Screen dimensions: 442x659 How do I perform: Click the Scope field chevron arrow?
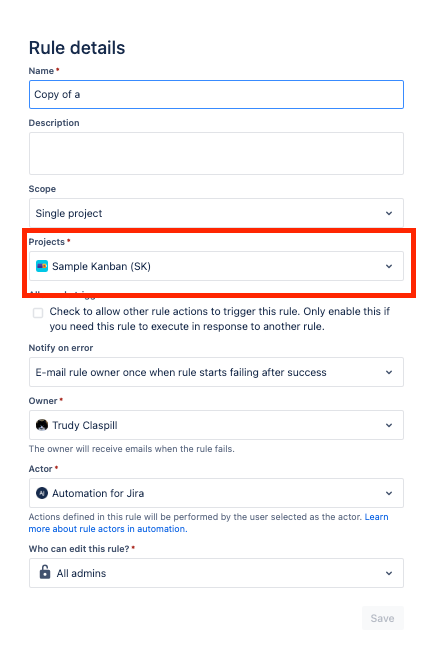click(x=389, y=213)
